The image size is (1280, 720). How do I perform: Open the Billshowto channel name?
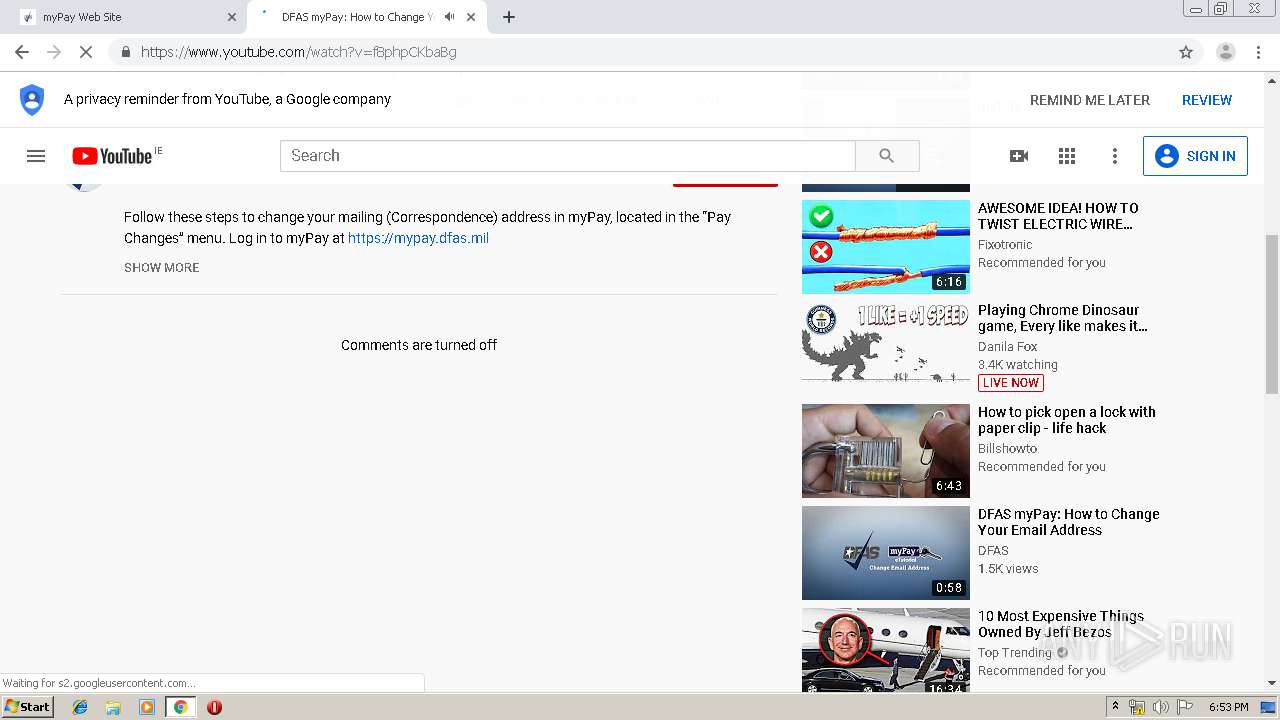tap(1007, 448)
